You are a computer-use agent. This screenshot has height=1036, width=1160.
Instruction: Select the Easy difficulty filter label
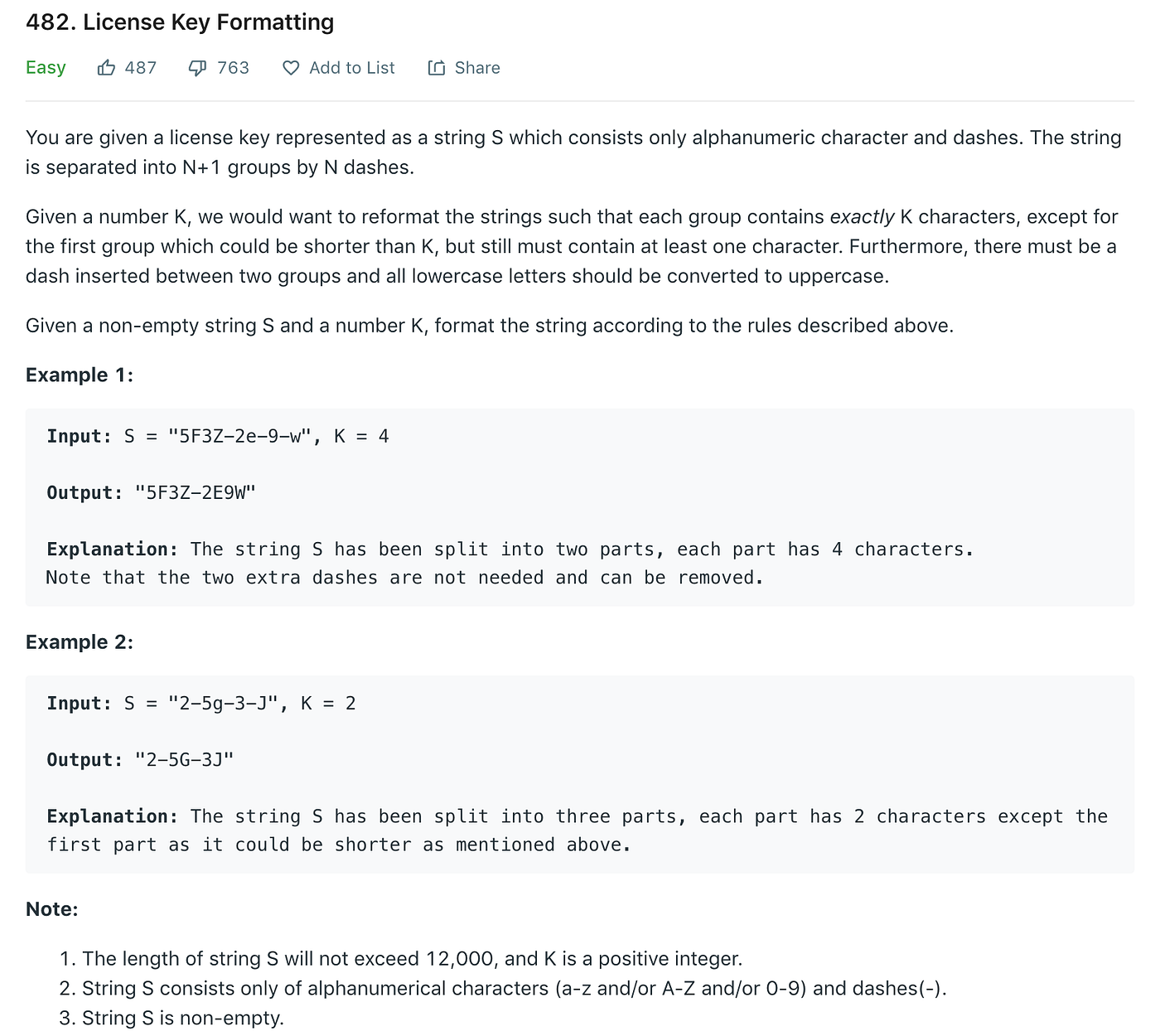[46, 67]
